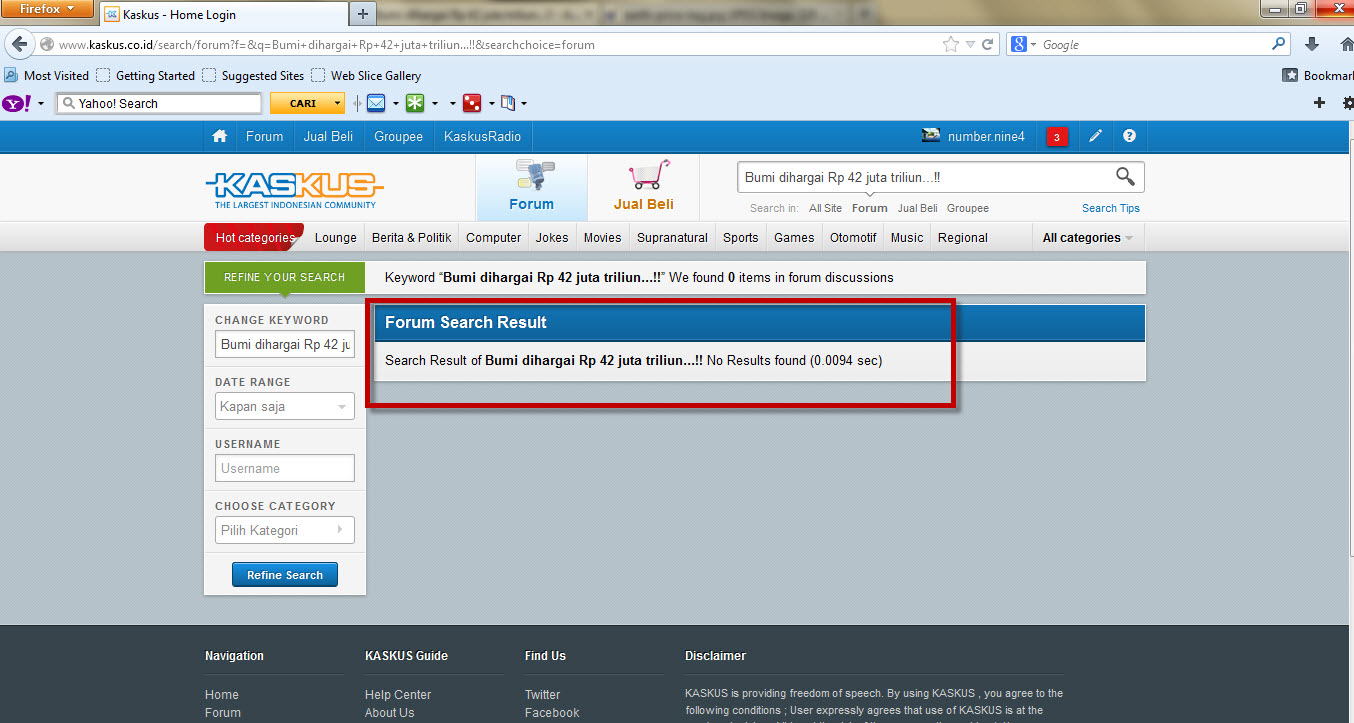
Task: Open the Pilih Kategori category dropdown
Action: [285, 530]
